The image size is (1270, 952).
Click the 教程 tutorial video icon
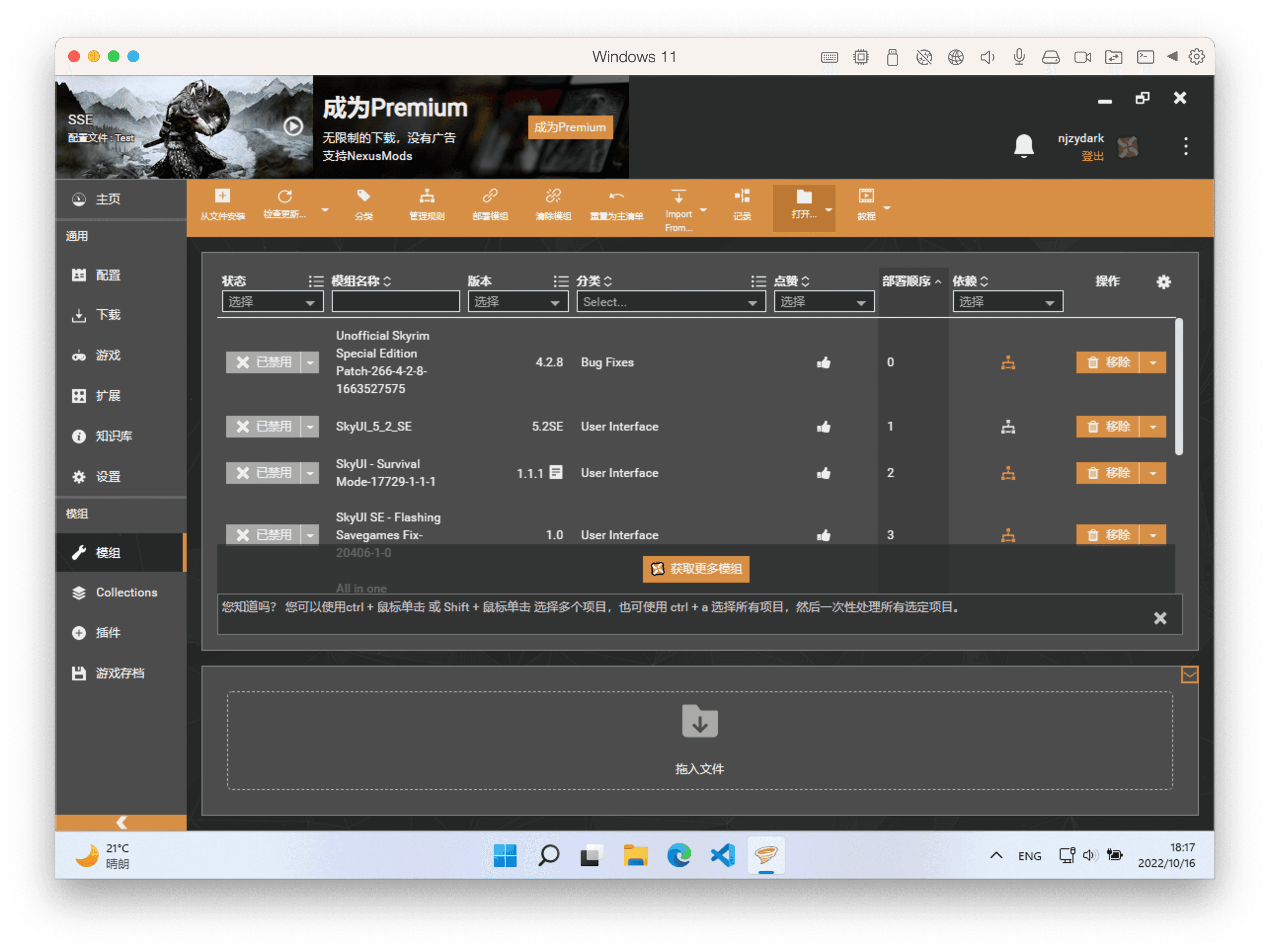[x=866, y=197]
